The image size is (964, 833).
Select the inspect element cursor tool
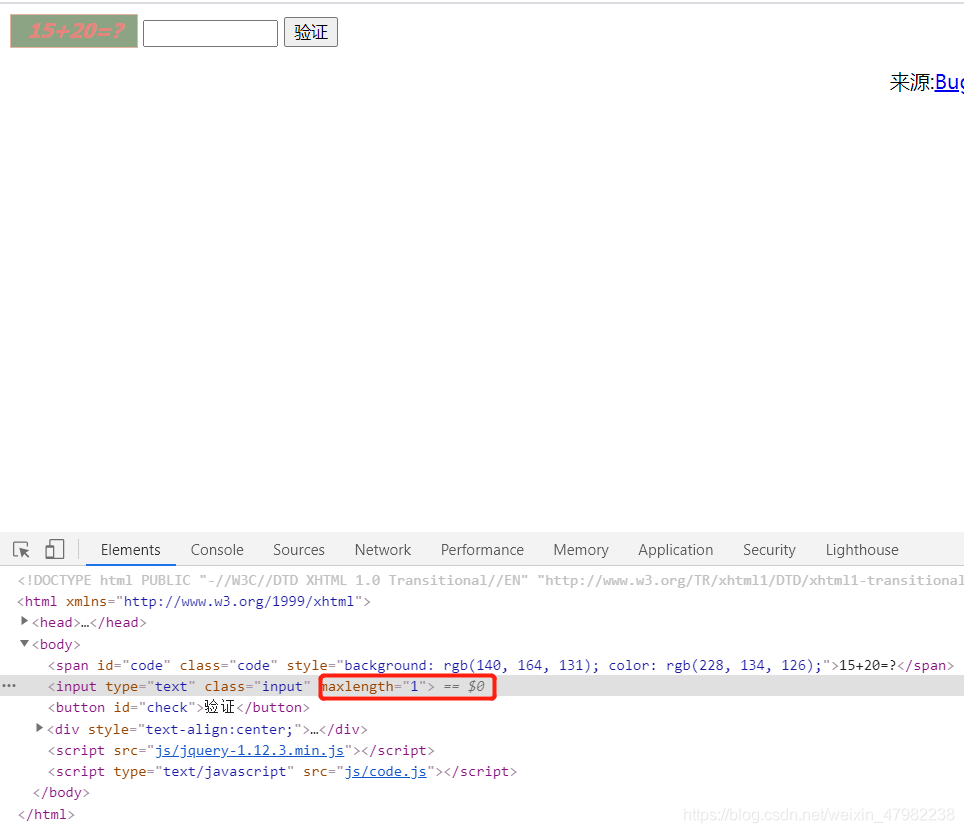click(x=21, y=549)
